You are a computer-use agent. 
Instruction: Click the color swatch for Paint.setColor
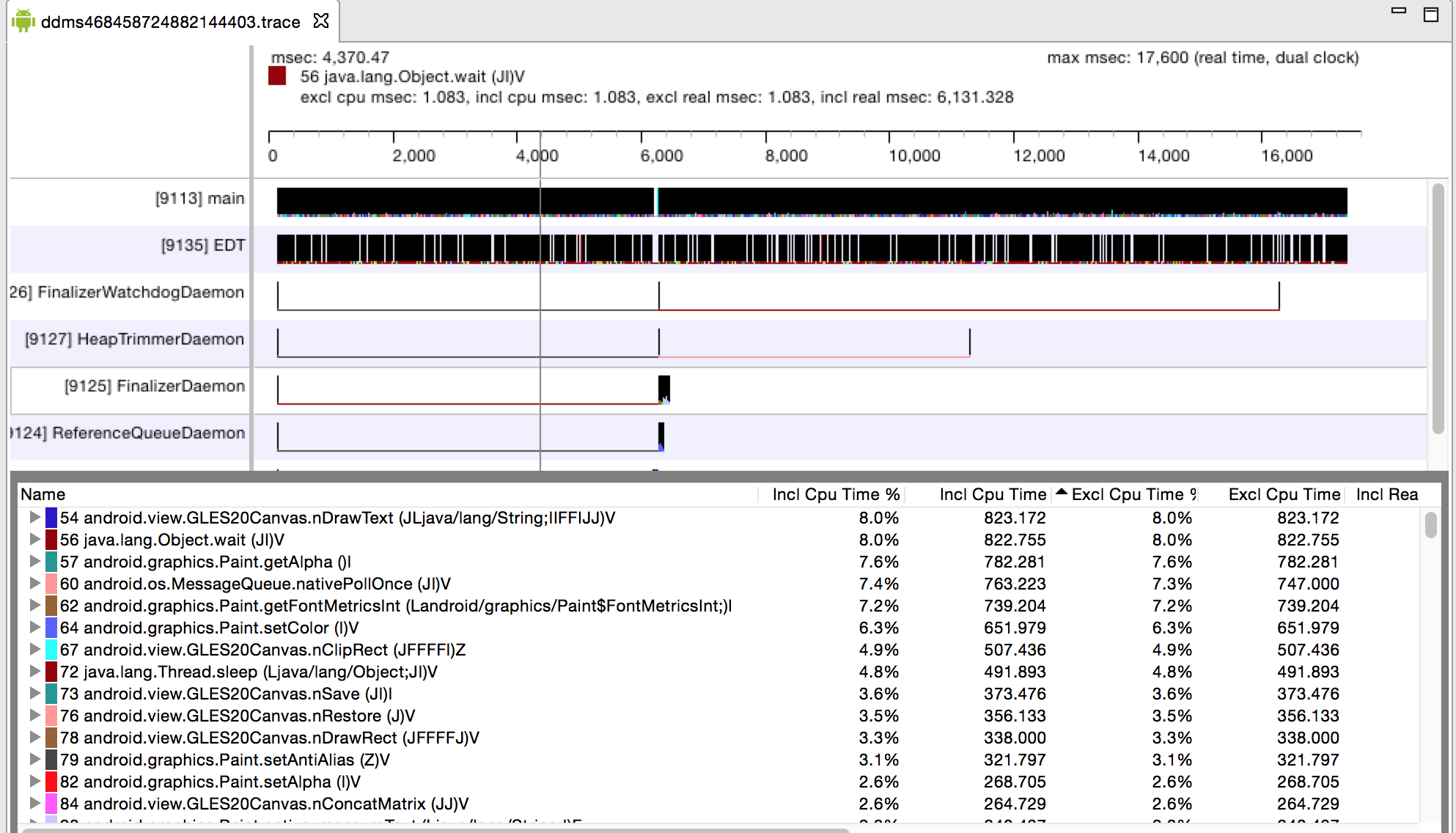tap(51, 628)
